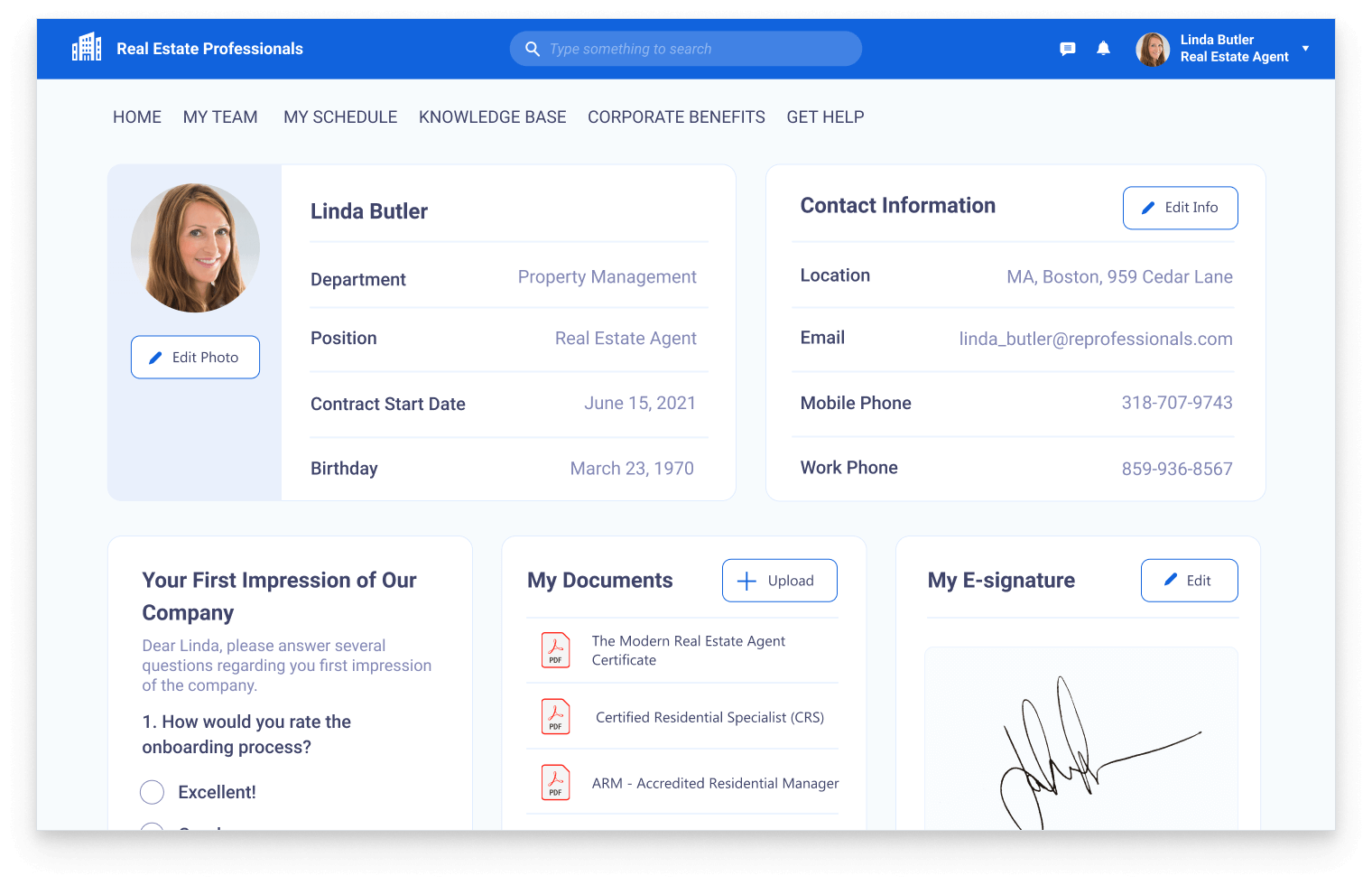Click the header user avatar
Viewport: 1372px width, 885px height.
click(x=1153, y=49)
